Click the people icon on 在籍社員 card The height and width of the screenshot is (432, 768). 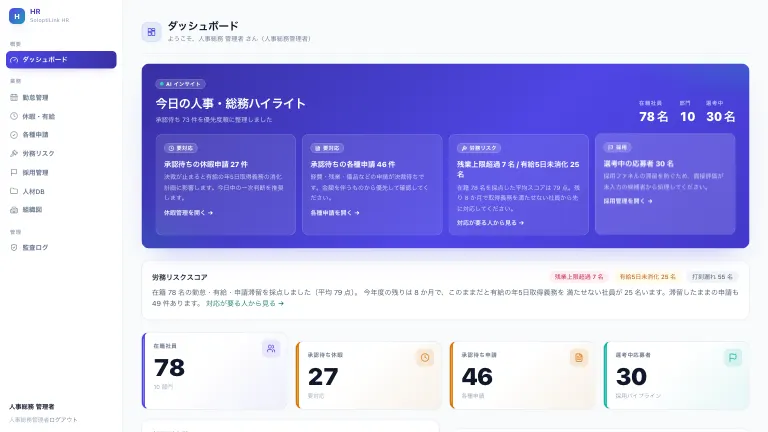(271, 349)
